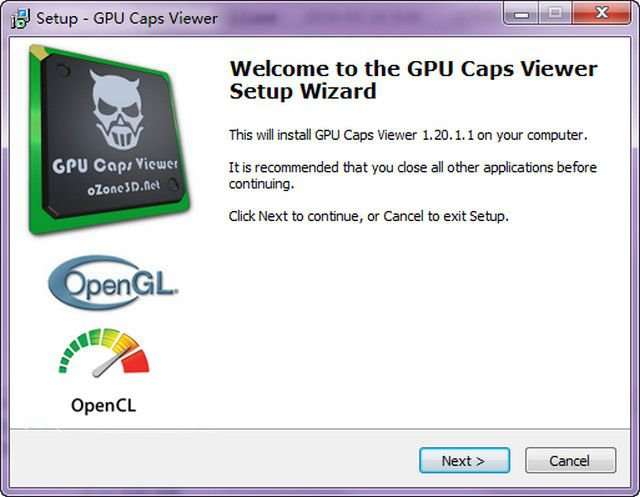The height and width of the screenshot is (497, 640).
Task: Click the 'Setup - GPU Caps Viewer' title text
Action: point(127,18)
